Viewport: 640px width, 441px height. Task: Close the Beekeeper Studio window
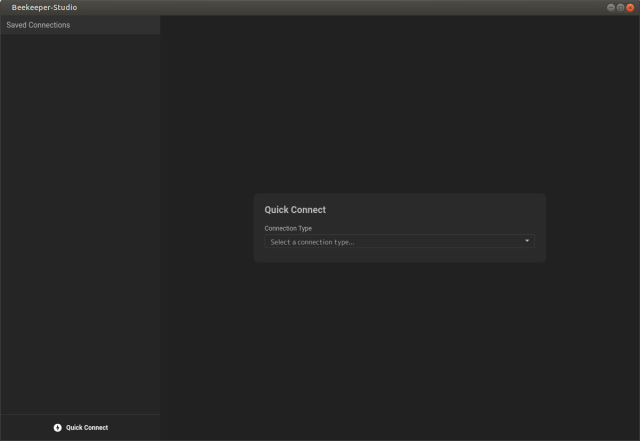[631, 7]
